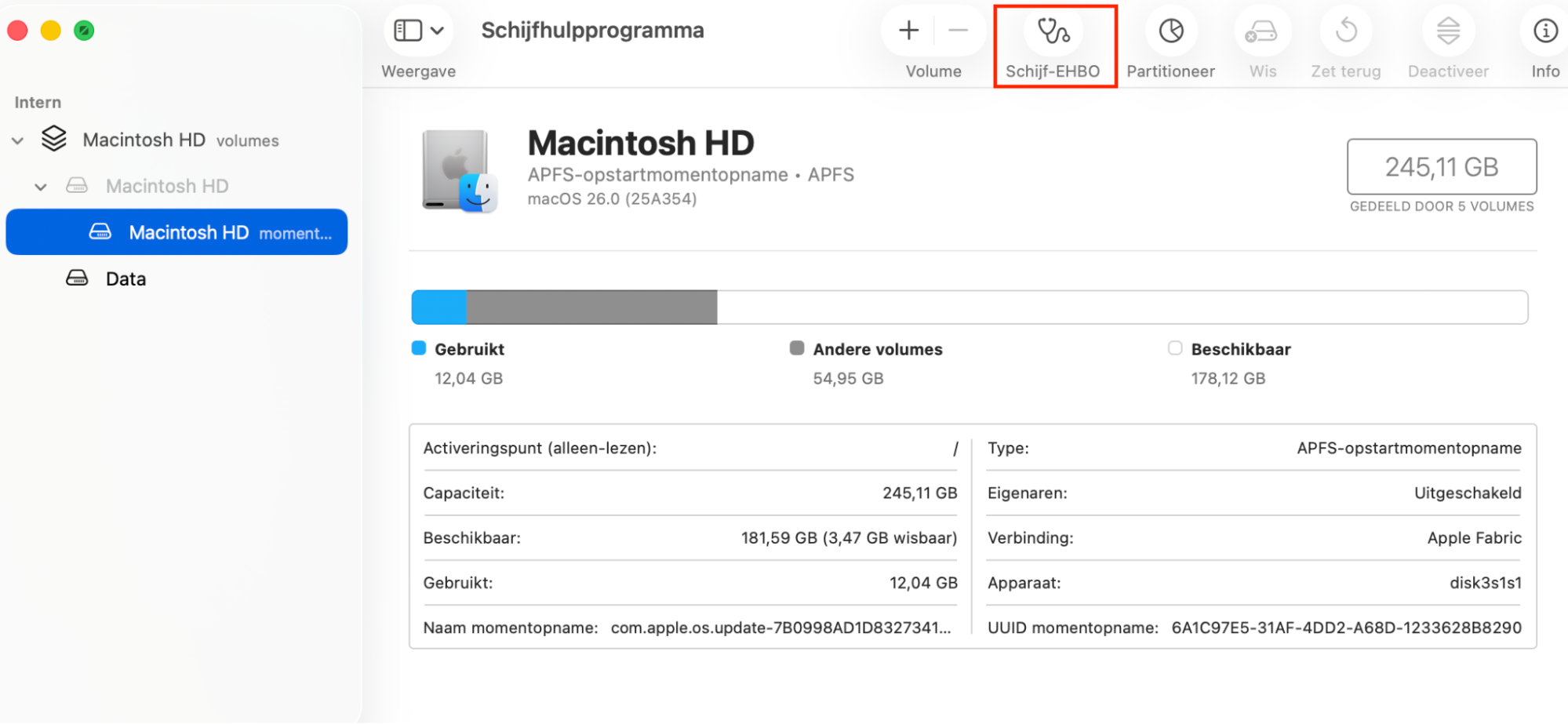Image resolution: width=1568 pixels, height=724 pixels.
Task: Open the Info panel icon
Action: (1544, 31)
